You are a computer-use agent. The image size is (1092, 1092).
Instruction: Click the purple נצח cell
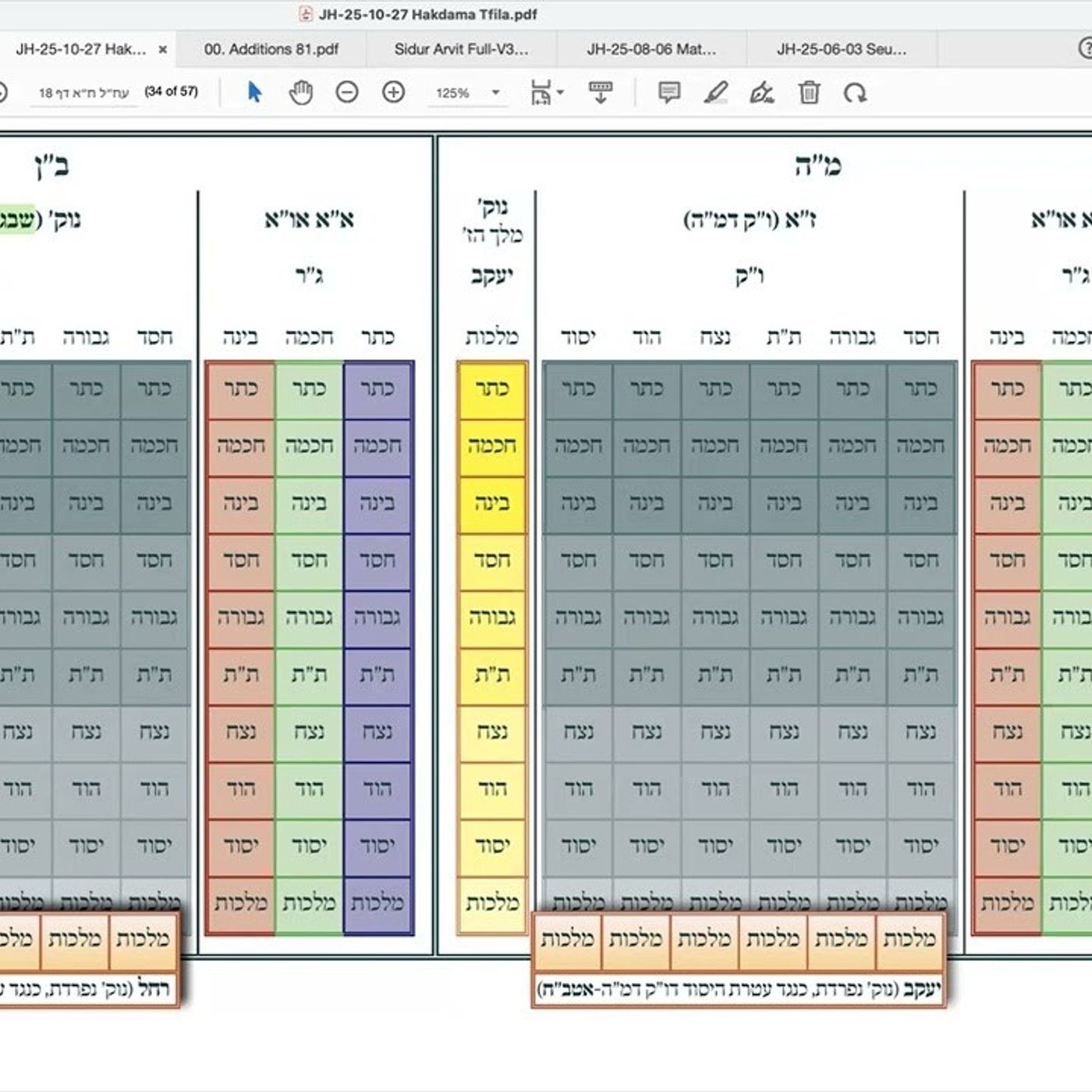378,732
